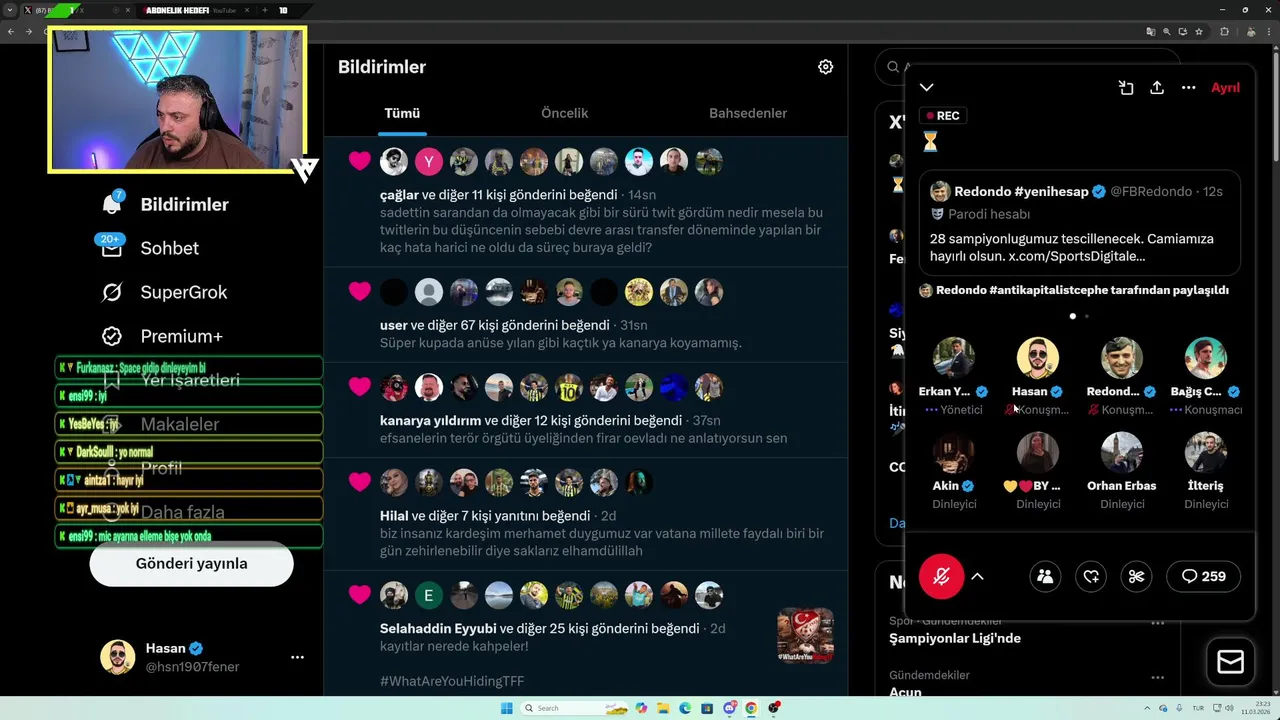Open the Windows Start menu

pyautogui.click(x=506, y=708)
